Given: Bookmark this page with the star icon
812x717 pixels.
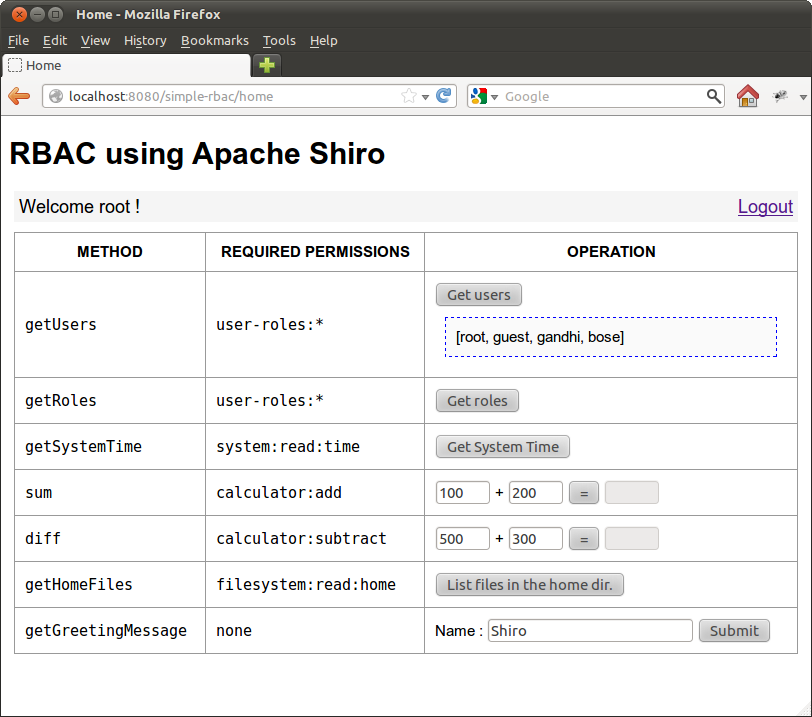Looking at the screenshot, I should click(x=408, y=97).
